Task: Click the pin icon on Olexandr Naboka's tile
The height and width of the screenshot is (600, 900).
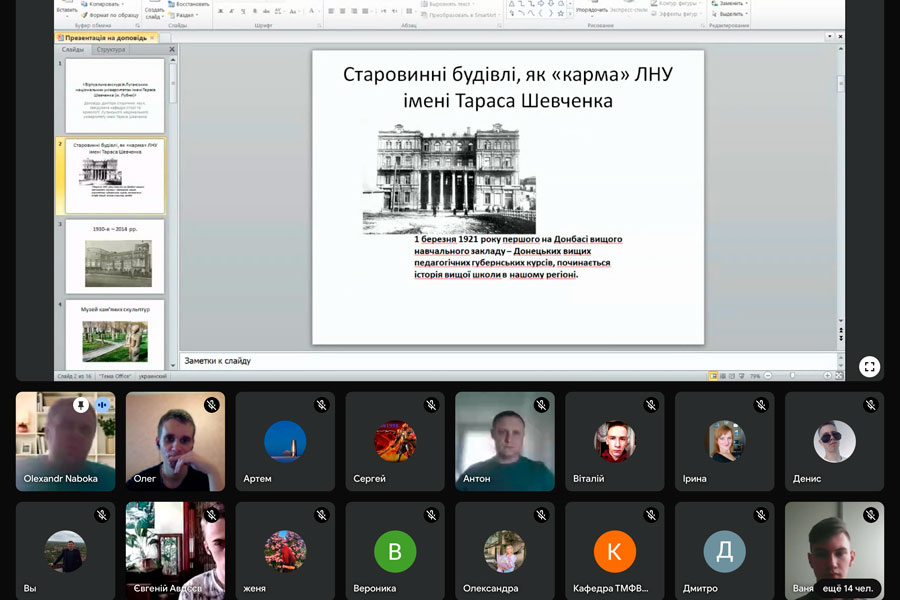Action: pyautogui.click(x=80, y=405)
